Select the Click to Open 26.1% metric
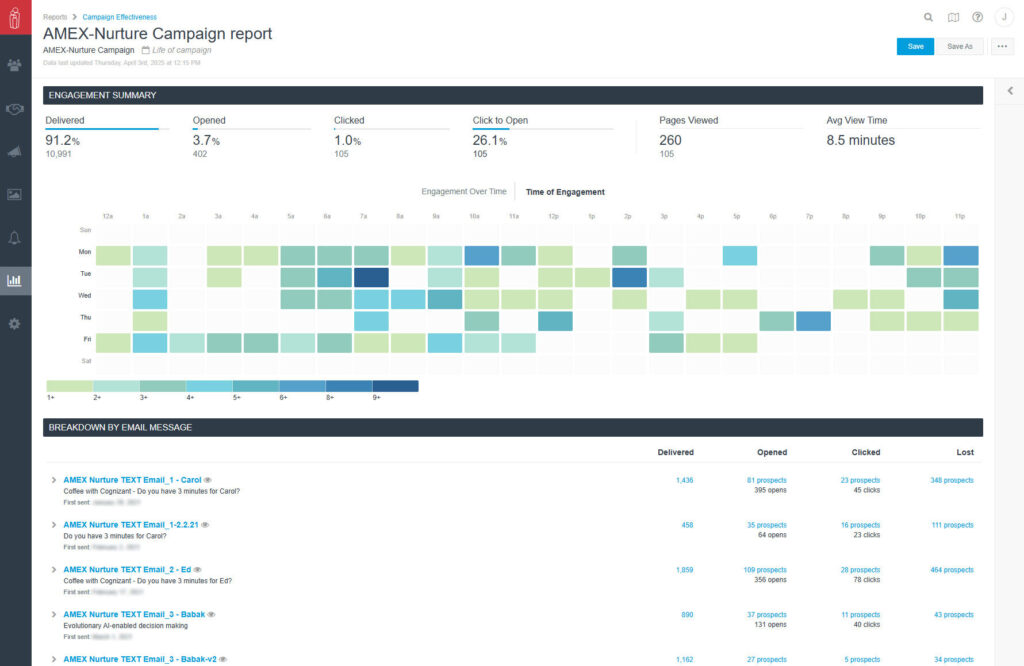 point(543,136)
